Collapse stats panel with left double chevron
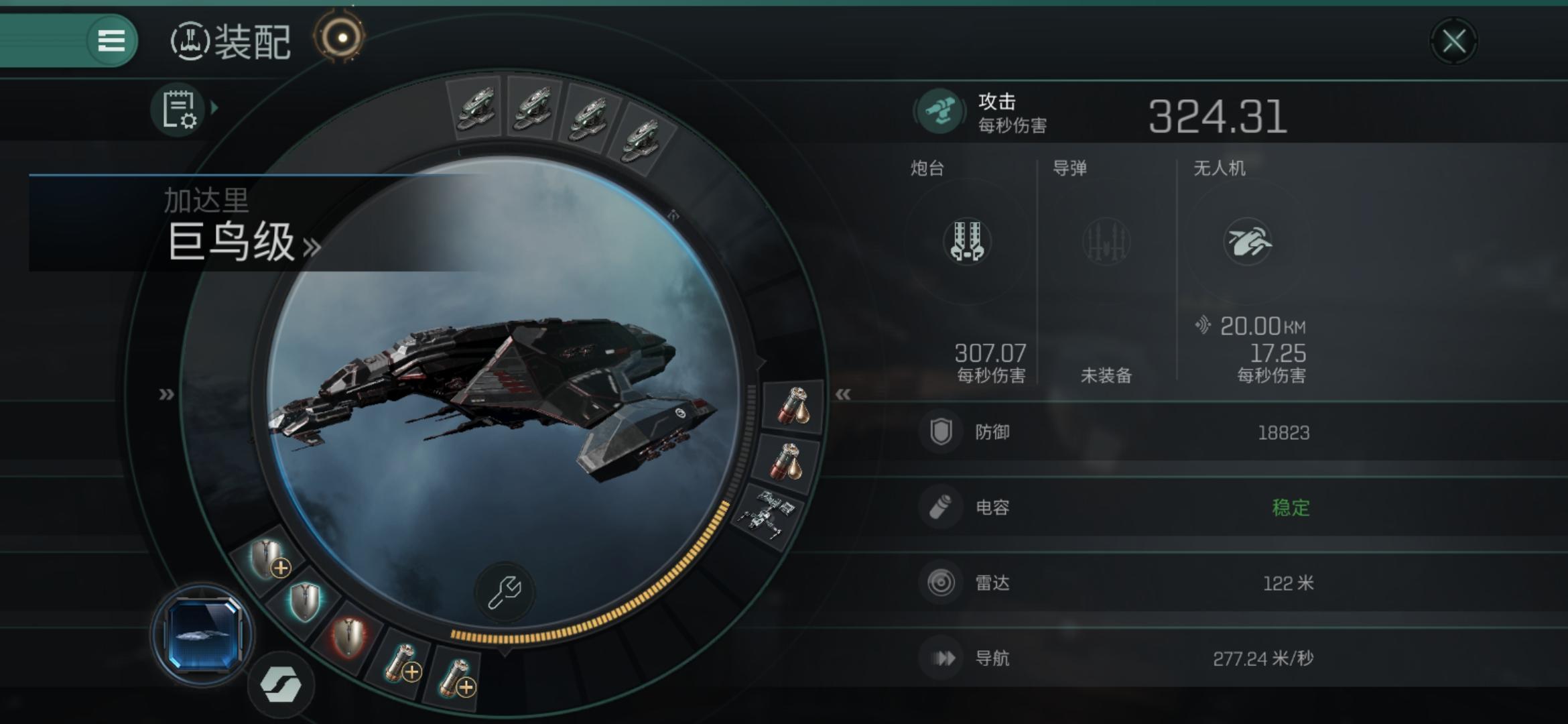 pos(843,394)
